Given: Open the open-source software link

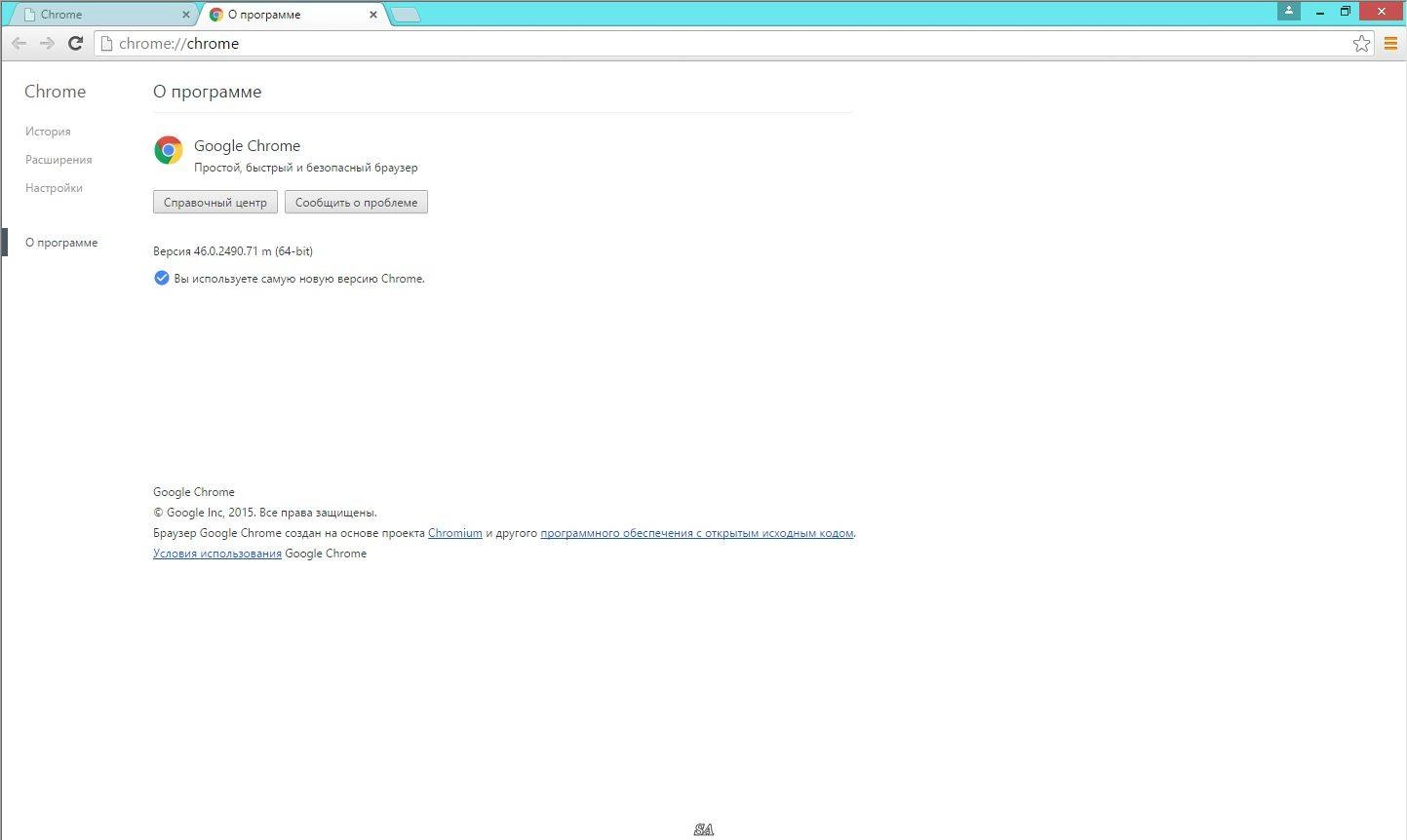Looking at the screenshot, I should click(697, 533).
